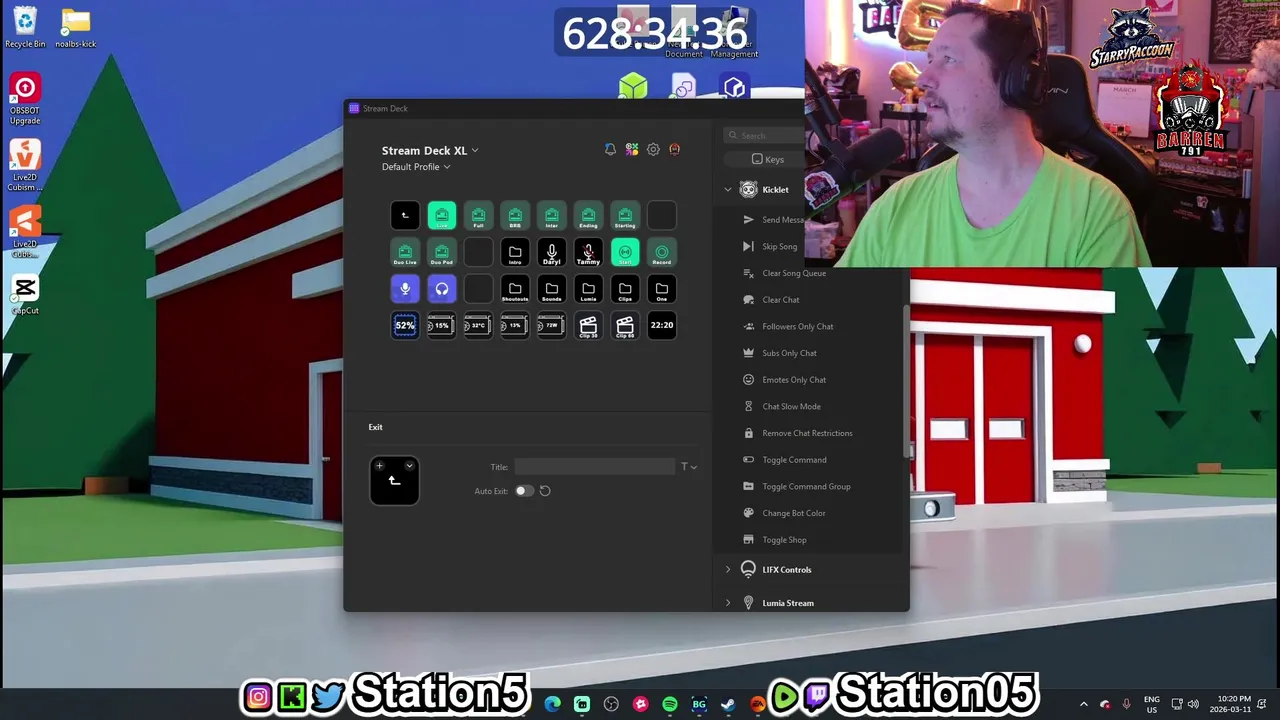Expand the Lumia Stream category
This screenshot has width=1280, height=720.
(728, 603)
